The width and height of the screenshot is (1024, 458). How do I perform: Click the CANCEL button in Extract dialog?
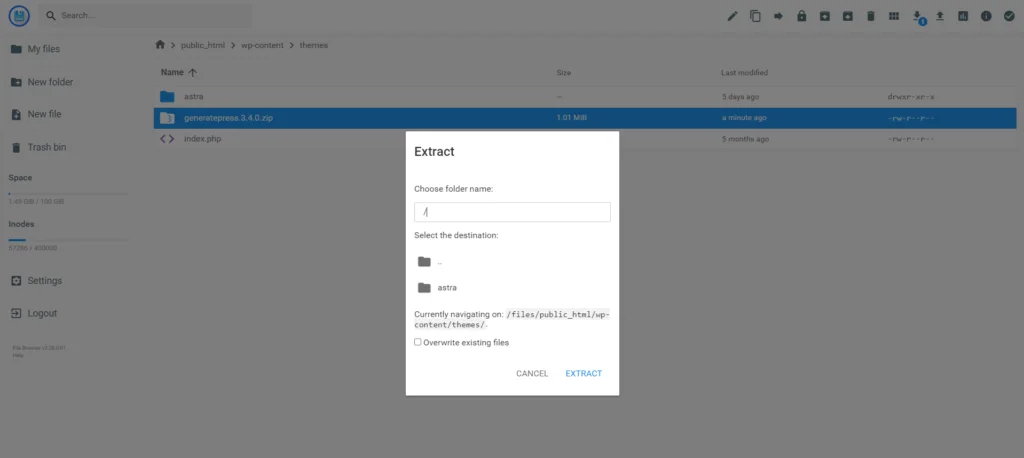click(532, 374)
